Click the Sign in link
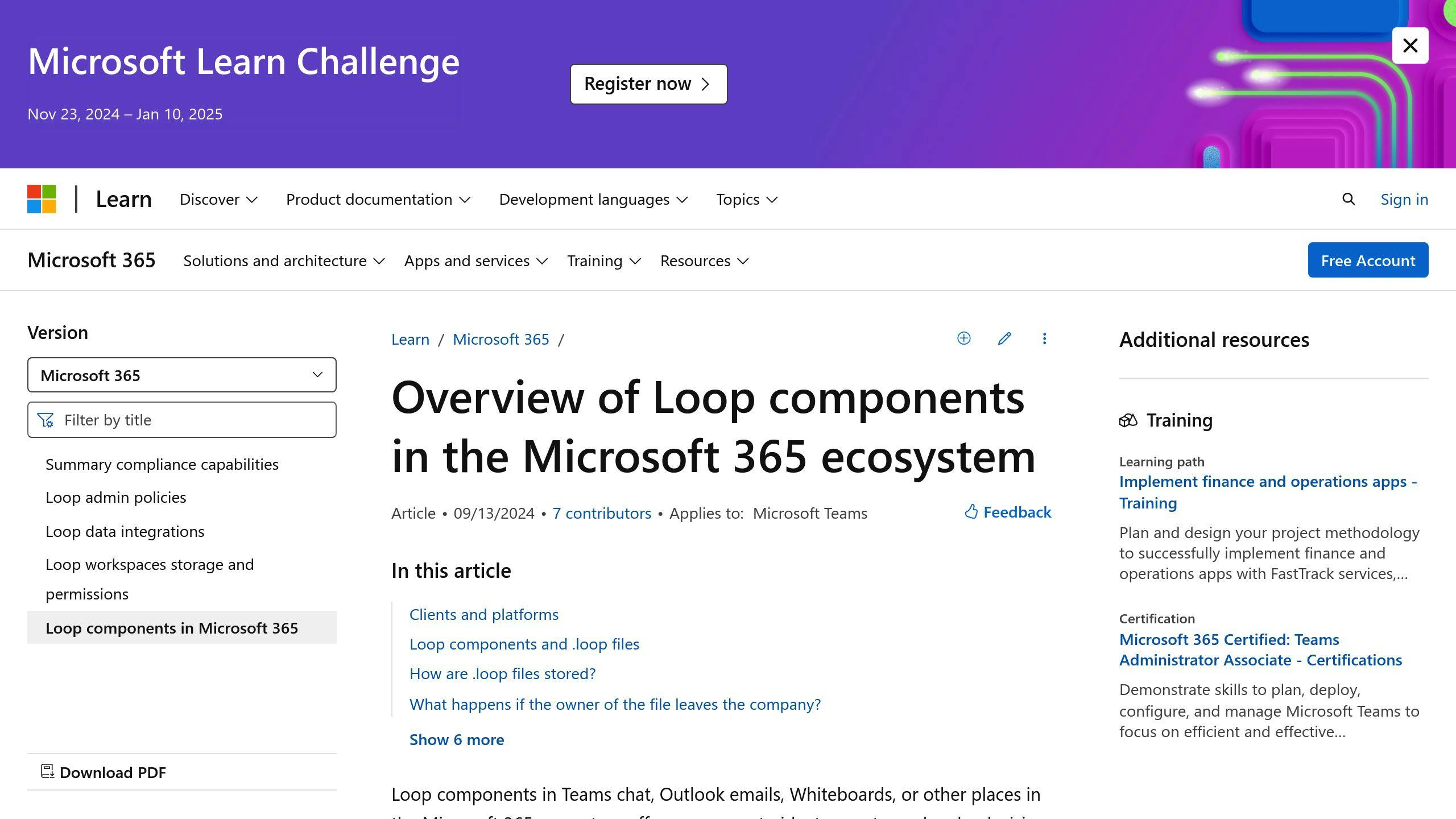The width and height of the screenshot is (1456, 819). pos(1404,199)
